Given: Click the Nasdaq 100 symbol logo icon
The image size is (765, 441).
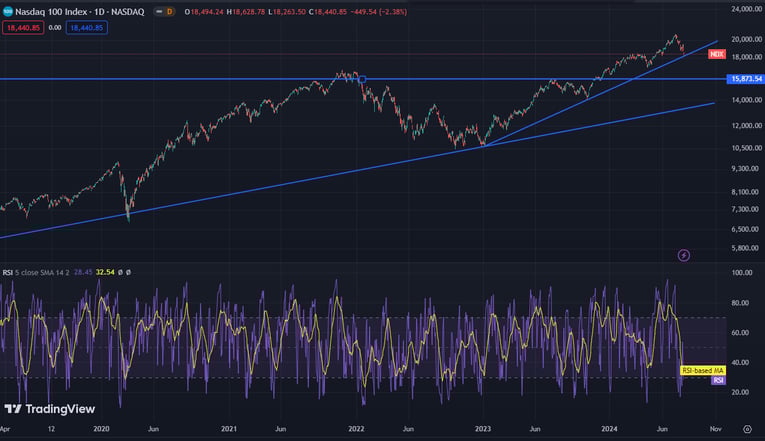Looking at the screenshot, I should 8,12.
